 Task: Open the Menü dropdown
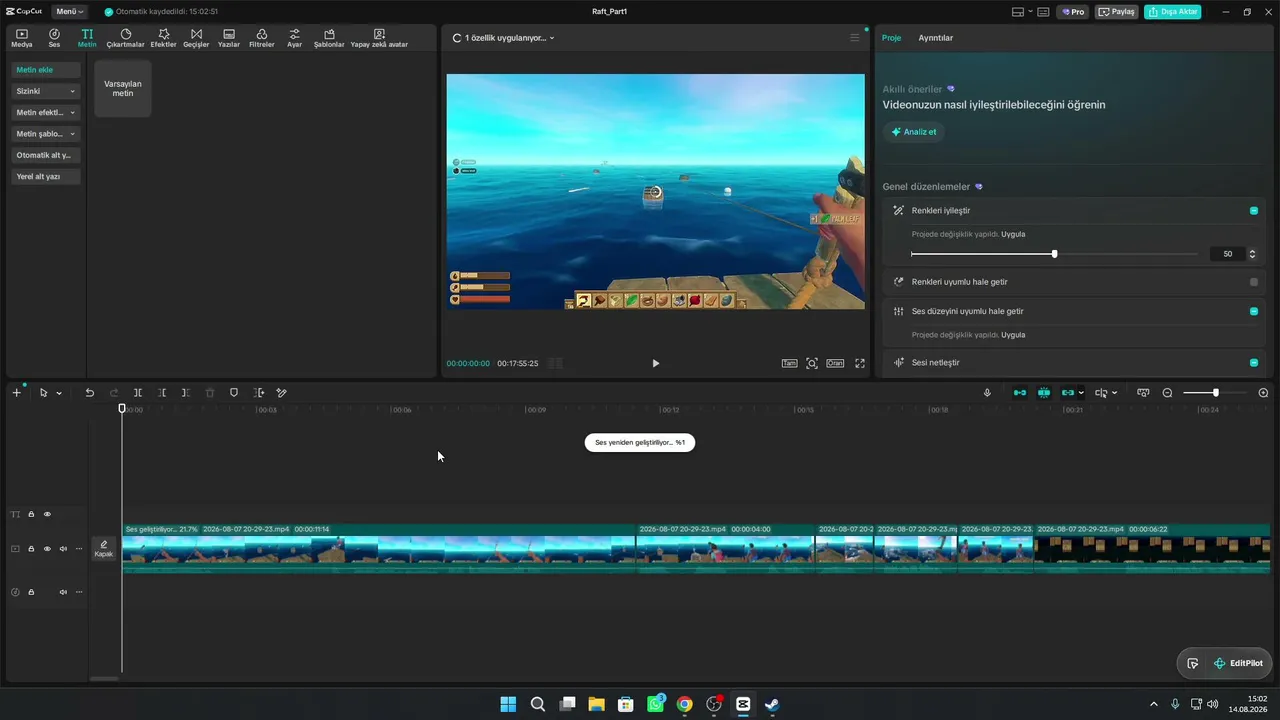[x=69, y=12]
